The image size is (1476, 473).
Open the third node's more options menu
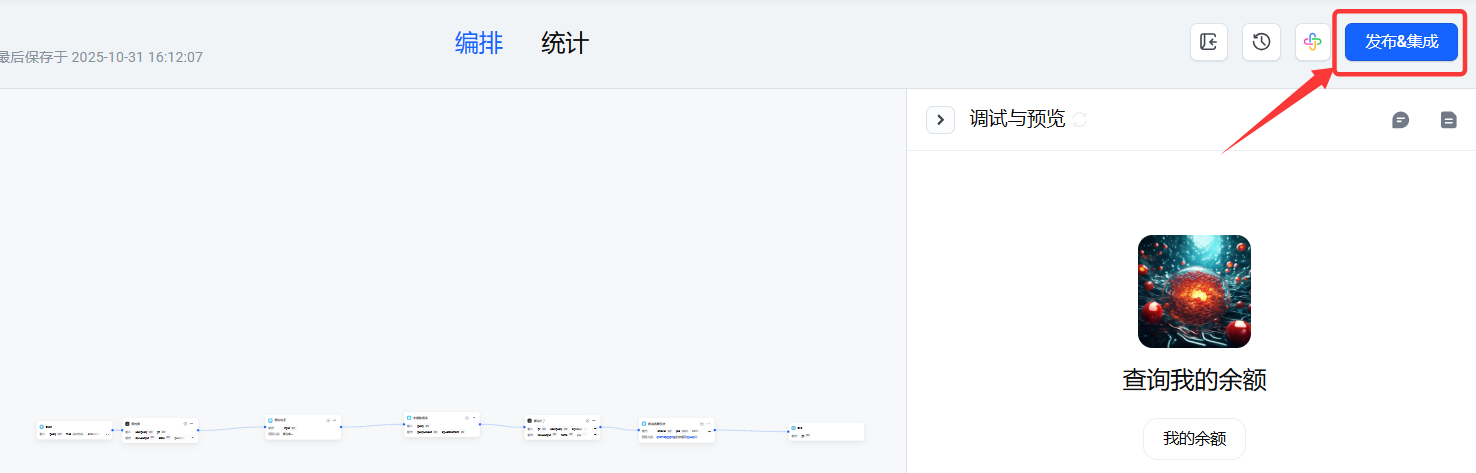pos(335,419)
